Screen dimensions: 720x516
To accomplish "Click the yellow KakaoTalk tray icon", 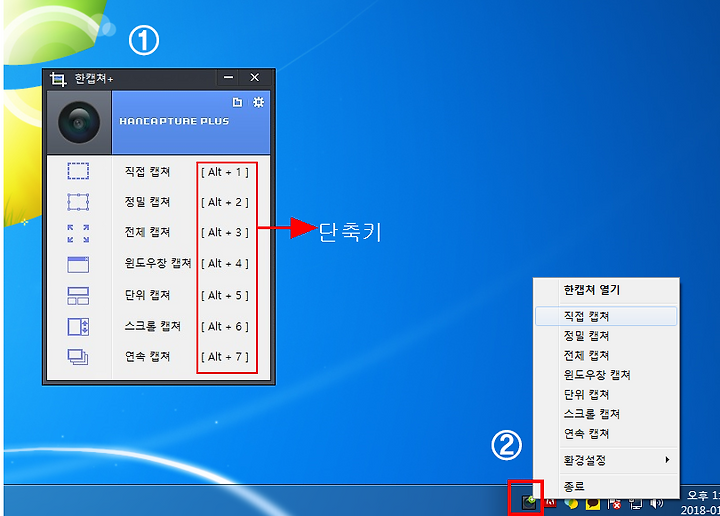I will click(593, 504).
